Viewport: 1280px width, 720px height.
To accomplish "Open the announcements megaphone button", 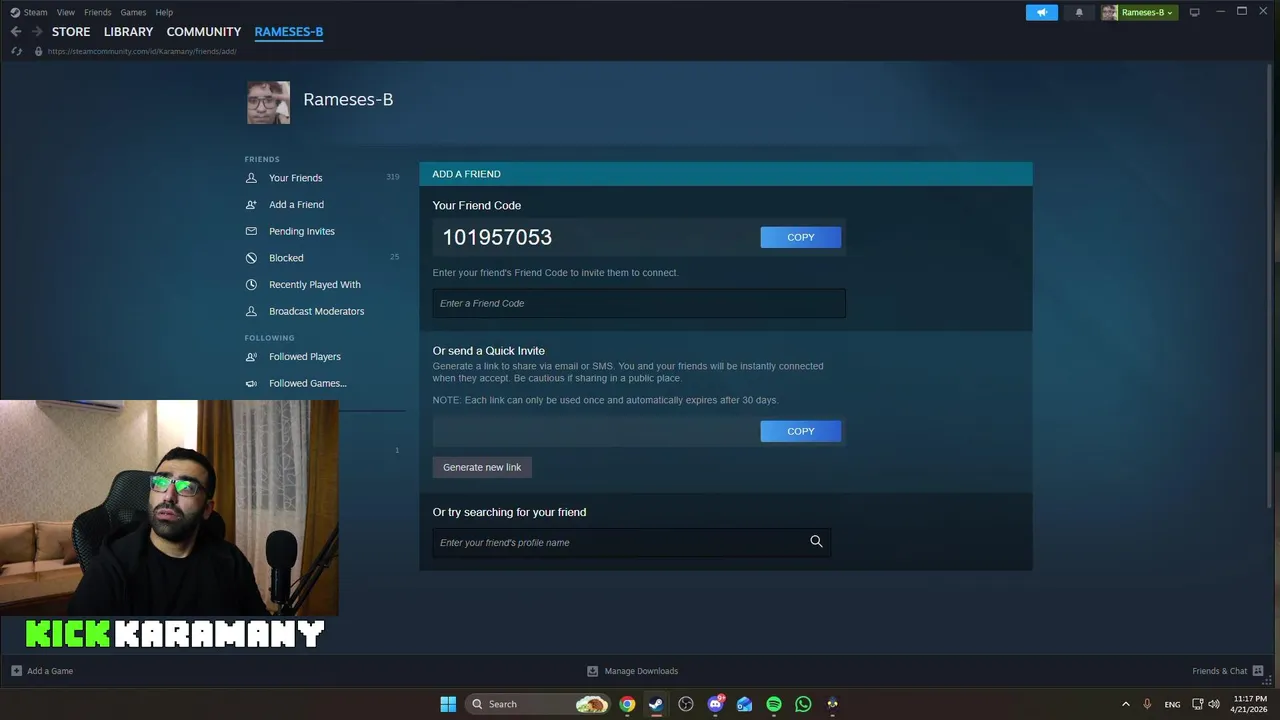I will click(1041, 12).
